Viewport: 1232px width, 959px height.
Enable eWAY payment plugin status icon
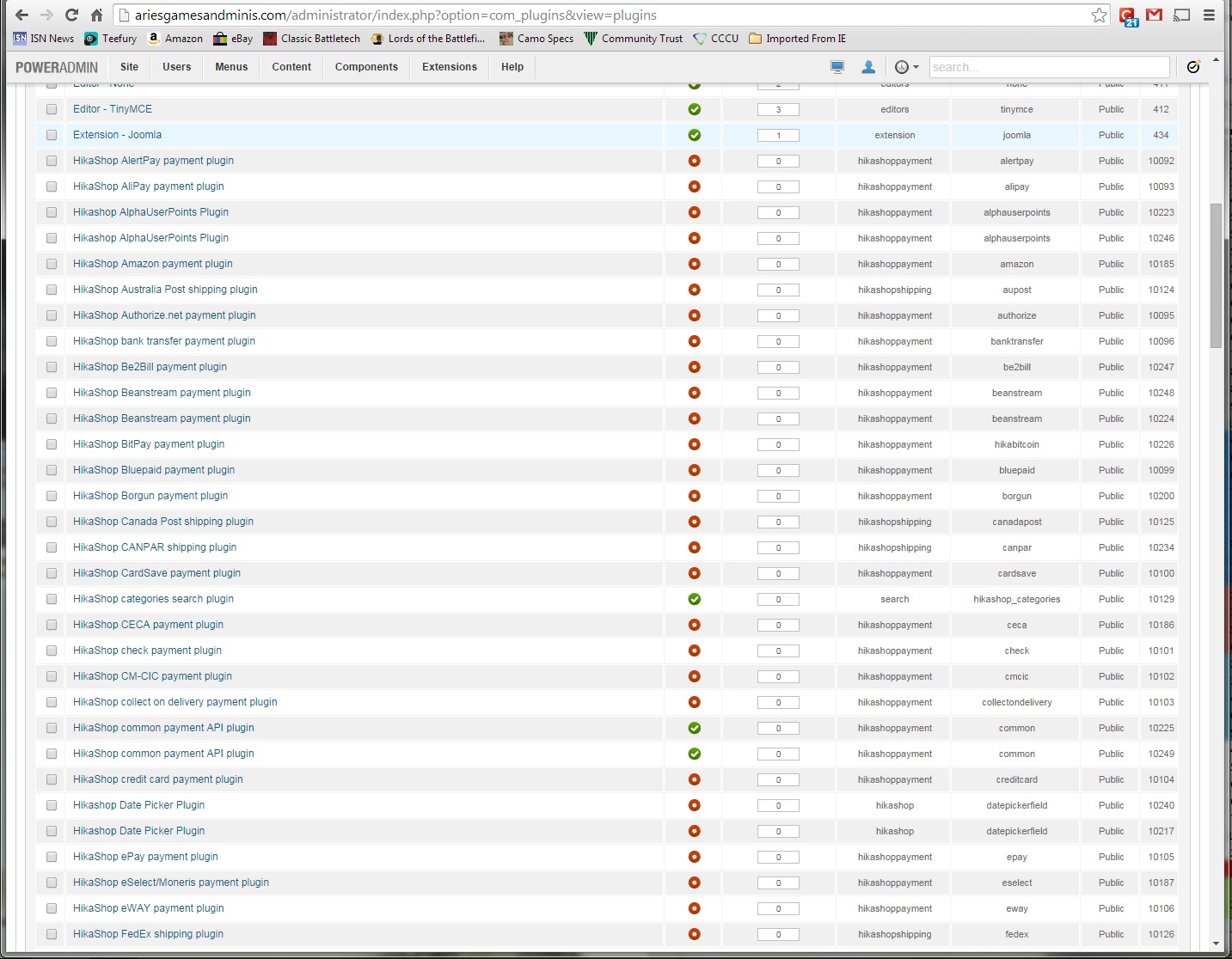[695, 908]
